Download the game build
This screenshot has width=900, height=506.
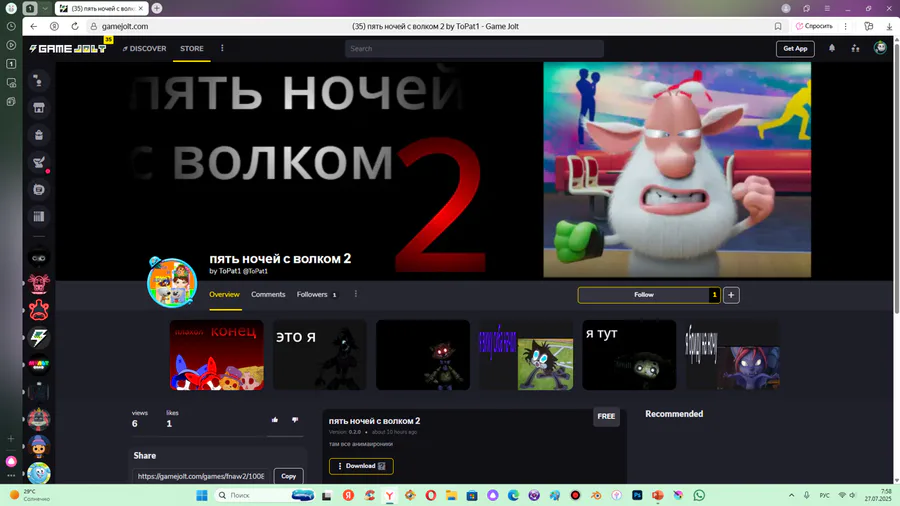point(361,466)
